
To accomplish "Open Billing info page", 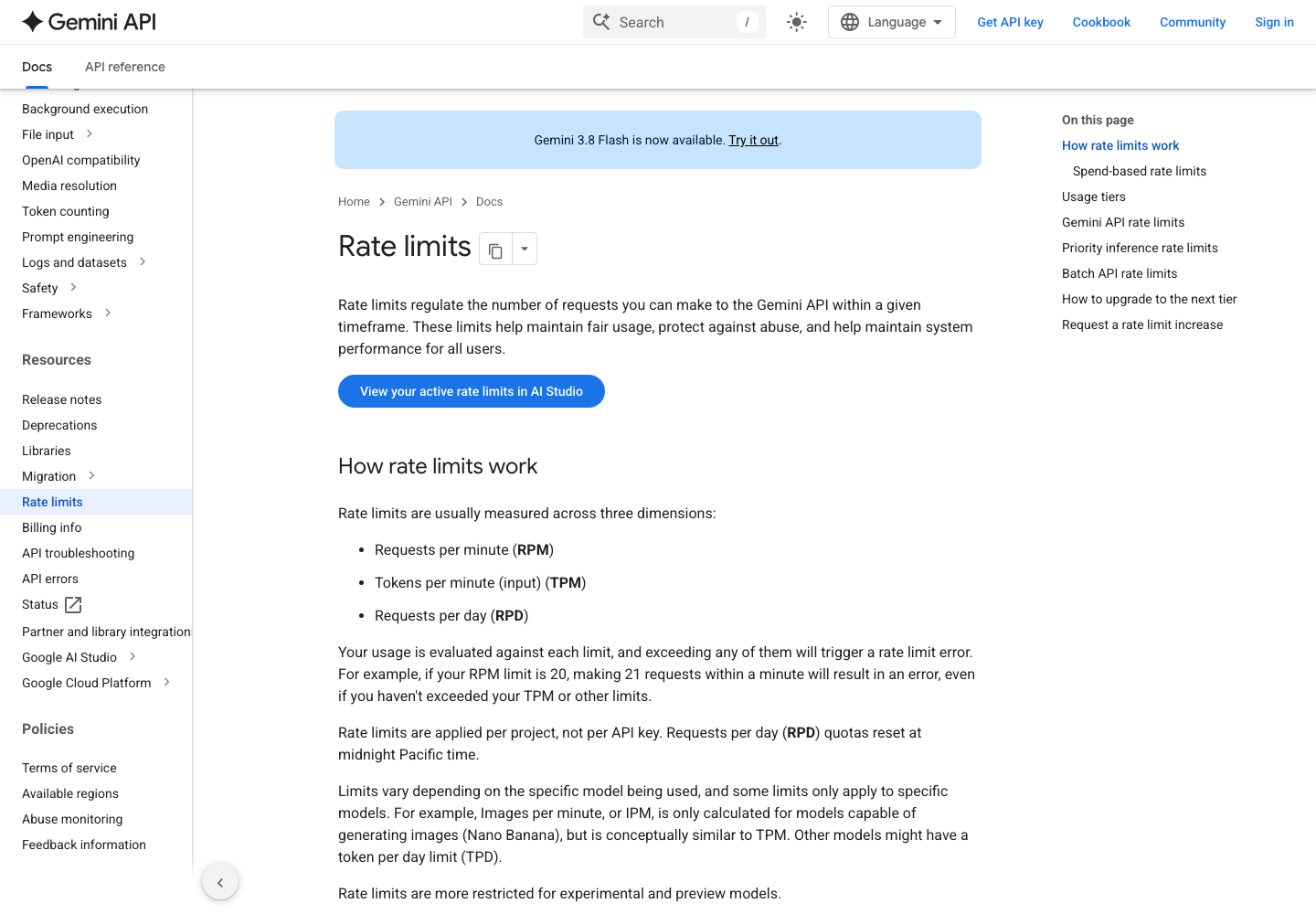I will pyautogui.click(x=52, y=527).
